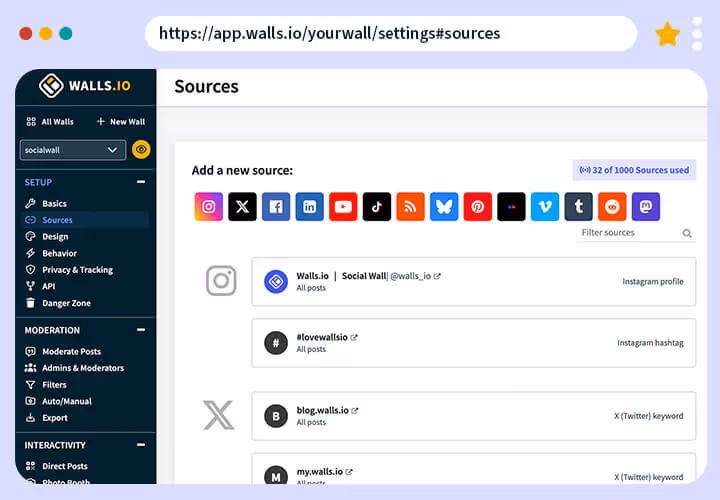Open Direct Posts
Image resolution: width=720 pixels, height=500 pixels.
pos(56,466)
